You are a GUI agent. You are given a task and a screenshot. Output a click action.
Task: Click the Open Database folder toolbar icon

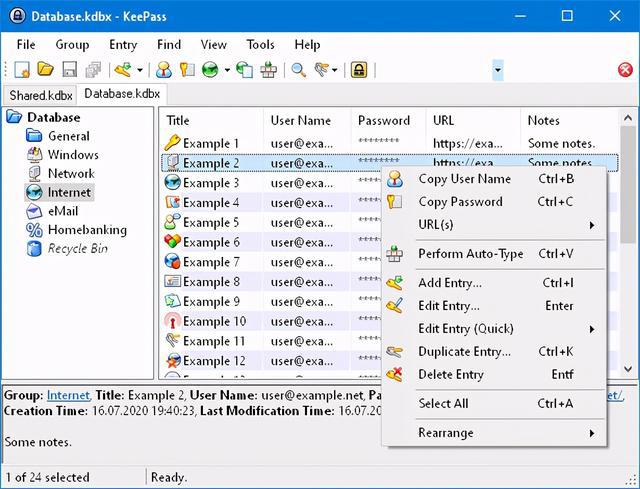(x=45, y=69)
